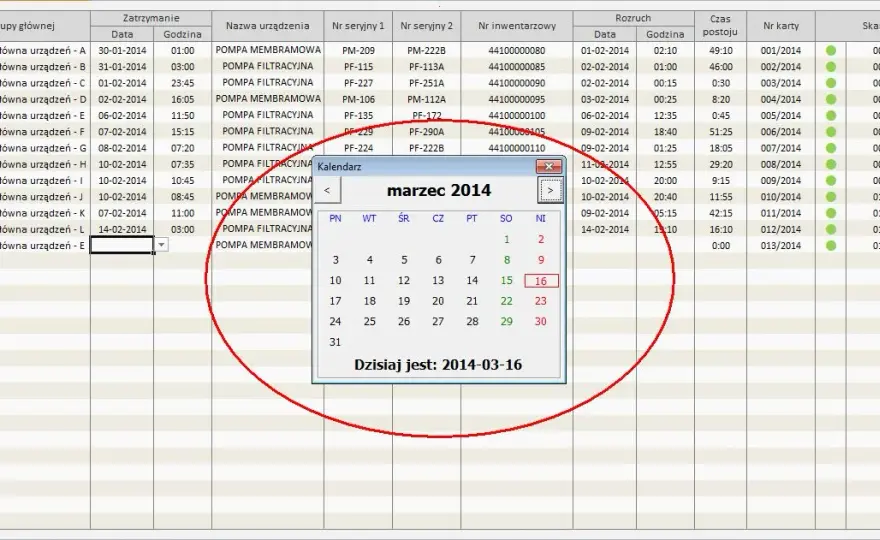Select card number 013/2014
Viewport: 880px width, 540px height.
point(781,246)
